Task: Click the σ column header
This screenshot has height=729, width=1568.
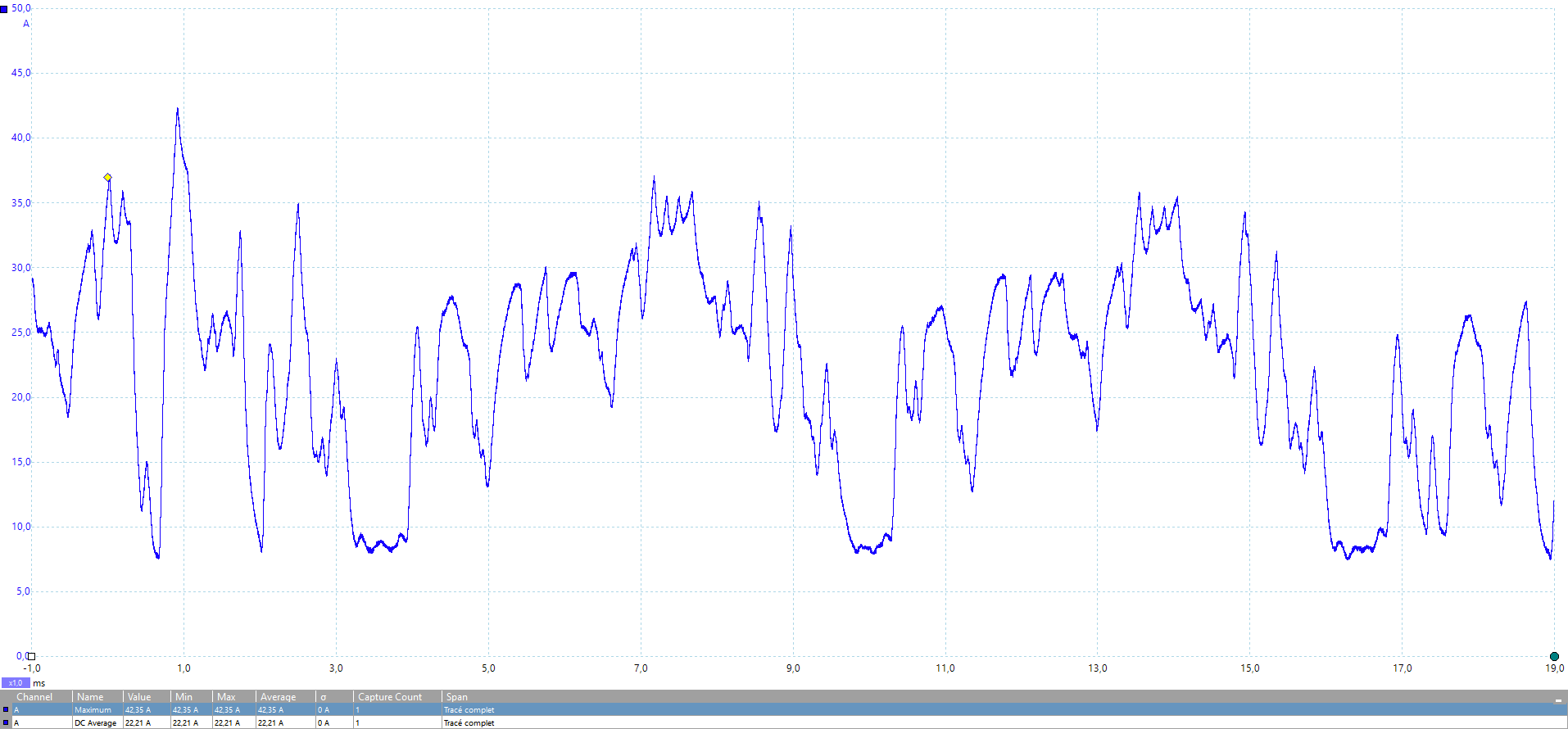Action: 324,697
